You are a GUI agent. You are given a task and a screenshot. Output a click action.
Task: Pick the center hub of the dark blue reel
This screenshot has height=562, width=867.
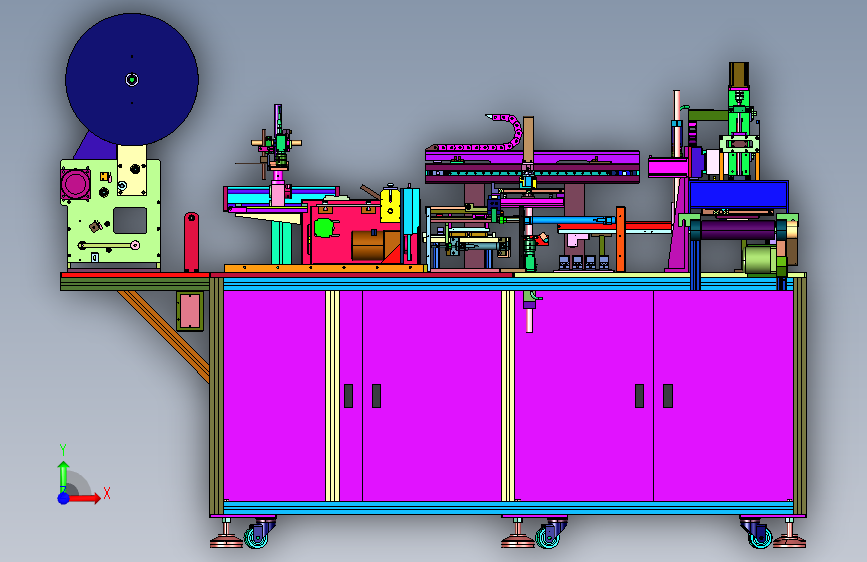click(x=132, y=80)
